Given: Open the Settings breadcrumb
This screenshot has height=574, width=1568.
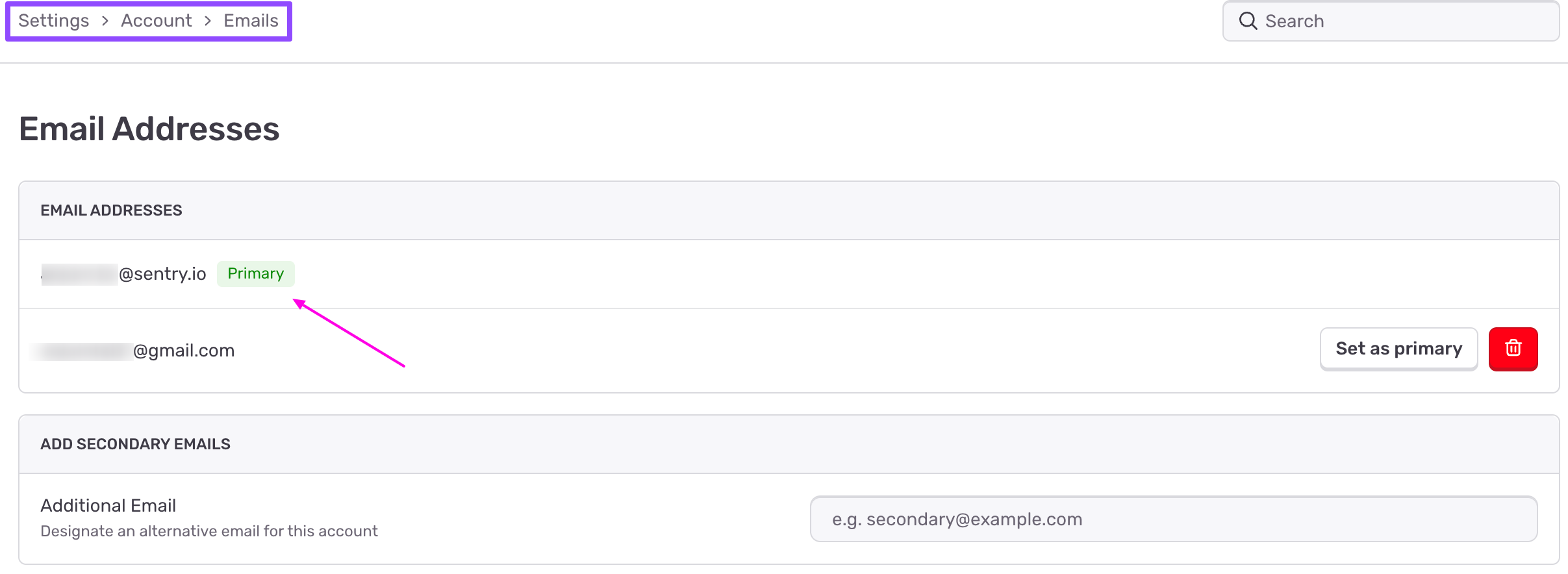Looking at the screenshot, I should pos(54,21).
